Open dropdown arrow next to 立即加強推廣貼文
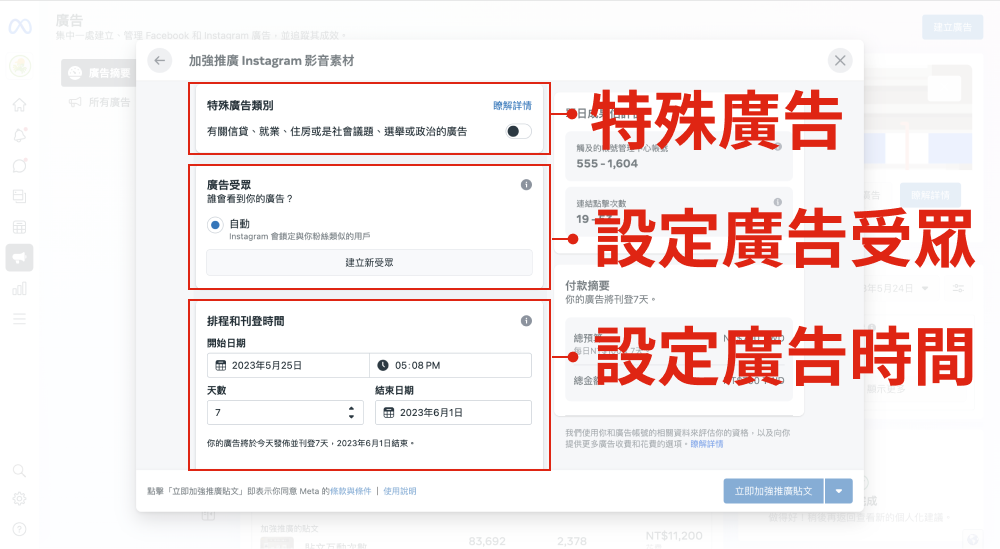Image resolution: width=1000 pixels, height=549 pixels. pyautogui.click(x=839, y=491)
